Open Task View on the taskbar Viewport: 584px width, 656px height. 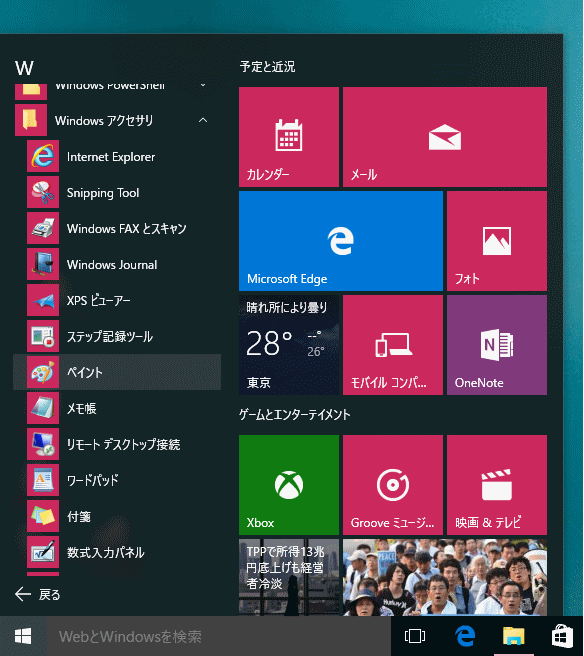415,636
